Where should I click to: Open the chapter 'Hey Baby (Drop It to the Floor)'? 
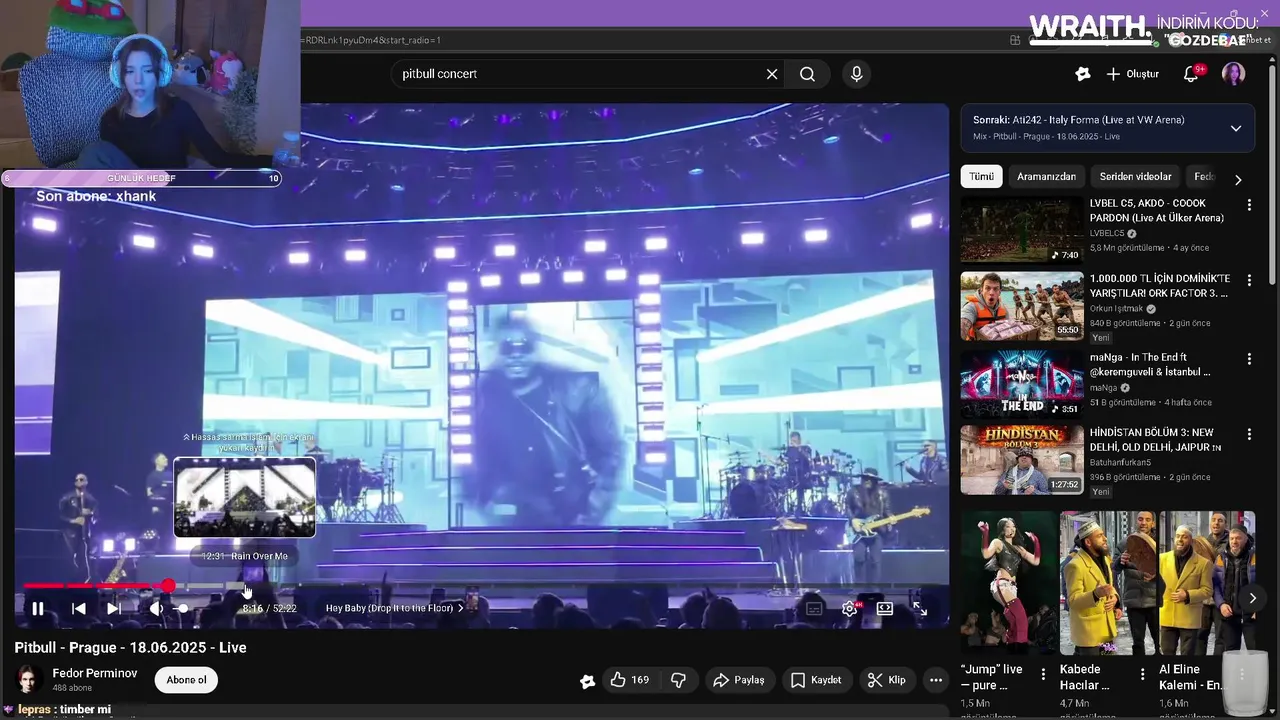click(x=394, y=608)
